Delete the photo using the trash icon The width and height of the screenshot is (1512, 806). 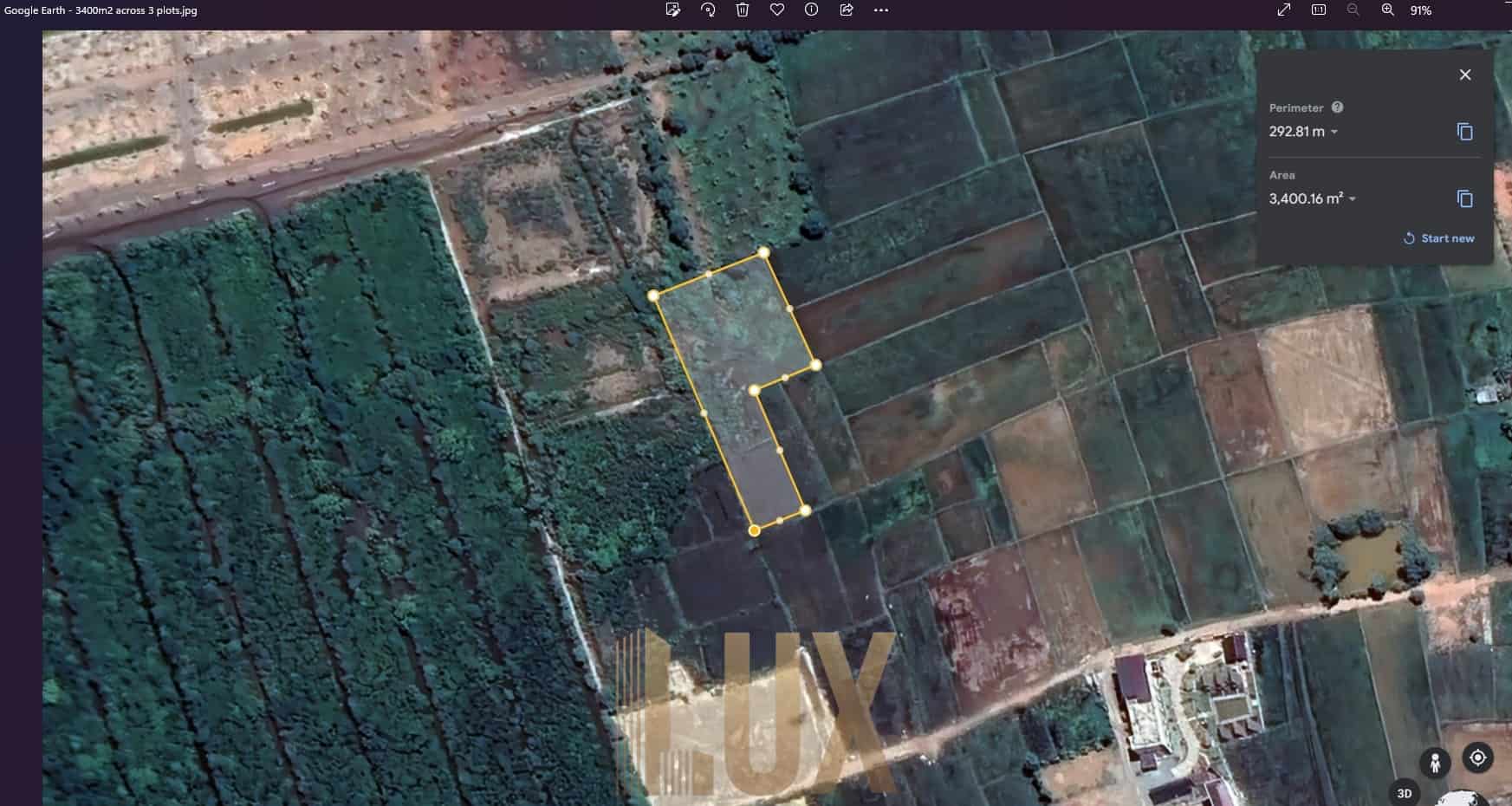743,10
